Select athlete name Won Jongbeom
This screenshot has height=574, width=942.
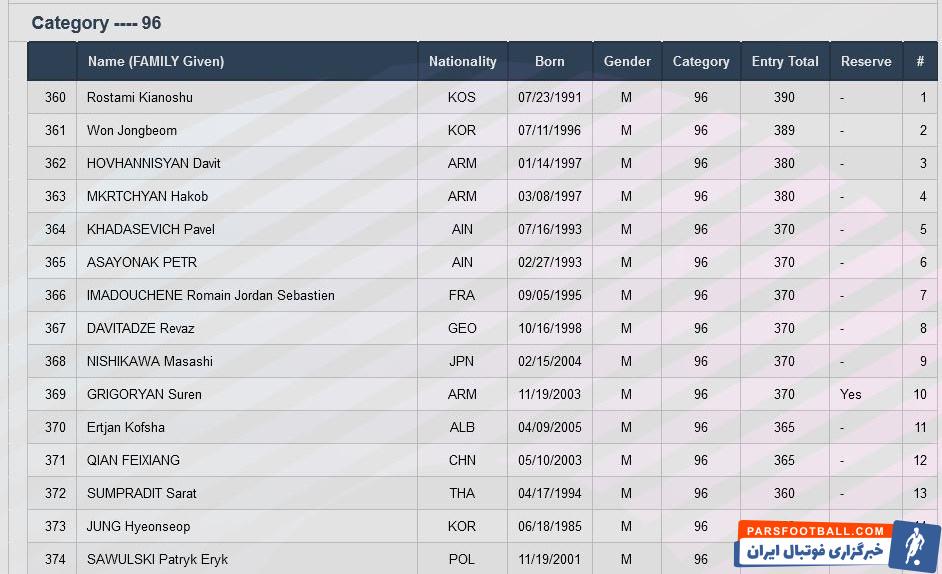(132, 130)
